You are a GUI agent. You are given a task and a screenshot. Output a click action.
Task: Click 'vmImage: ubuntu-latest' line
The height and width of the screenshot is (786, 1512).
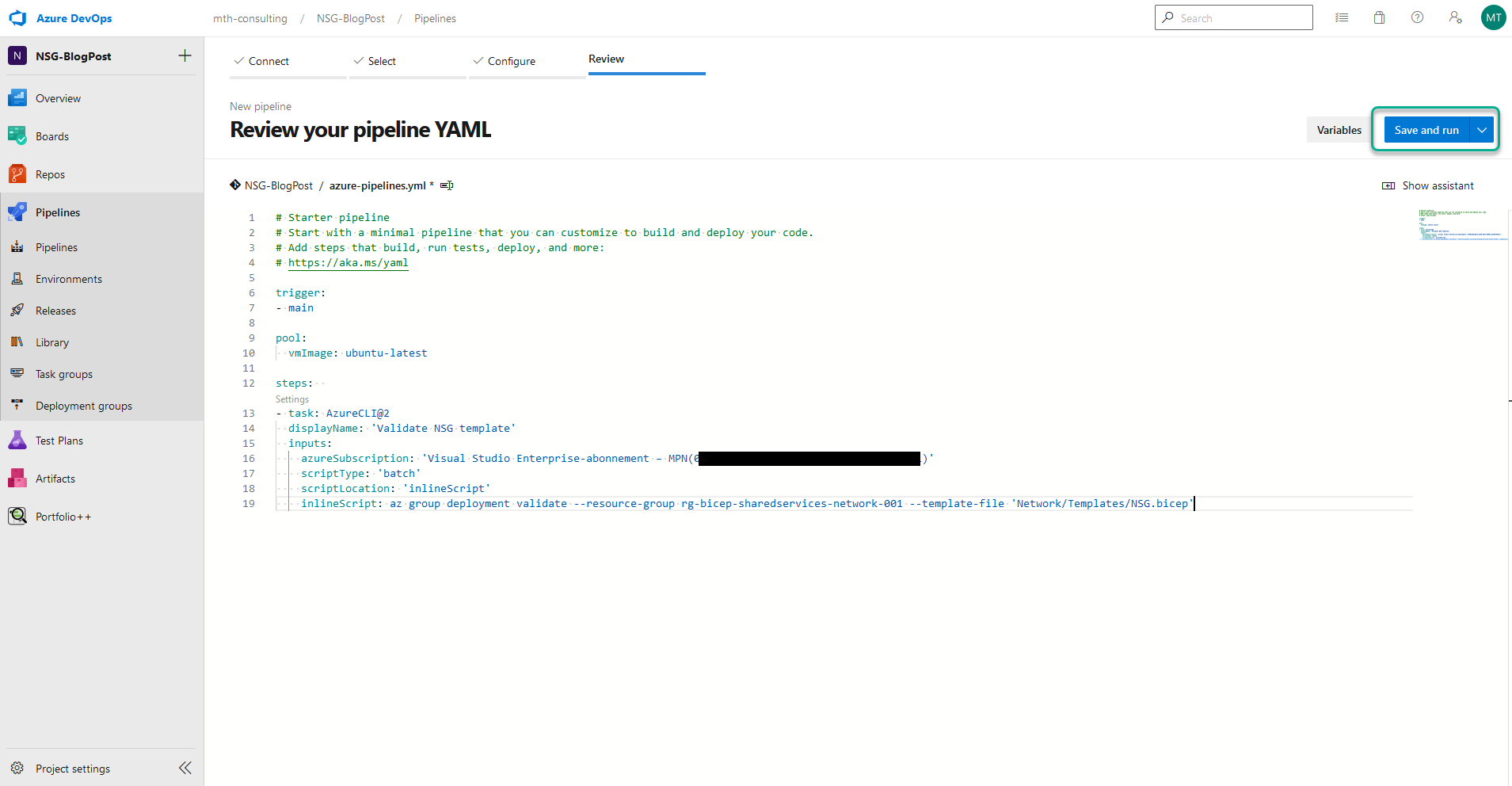(x=357, y=353)
